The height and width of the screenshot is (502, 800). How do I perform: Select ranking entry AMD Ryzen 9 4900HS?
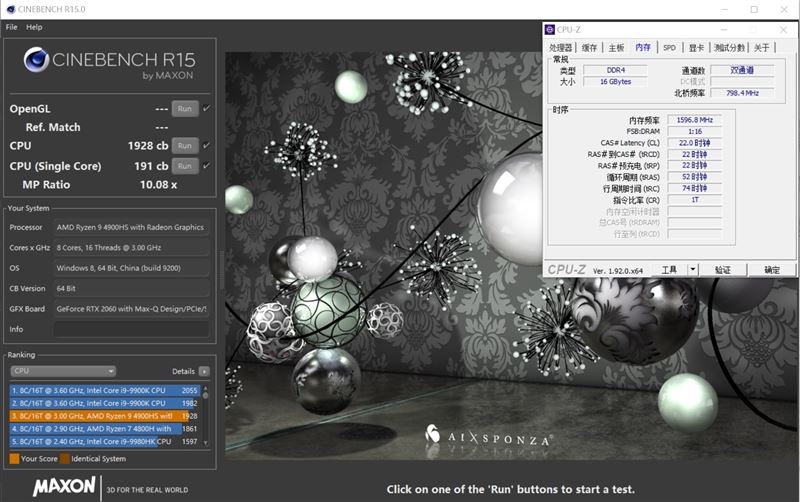(x=105, y=416)
